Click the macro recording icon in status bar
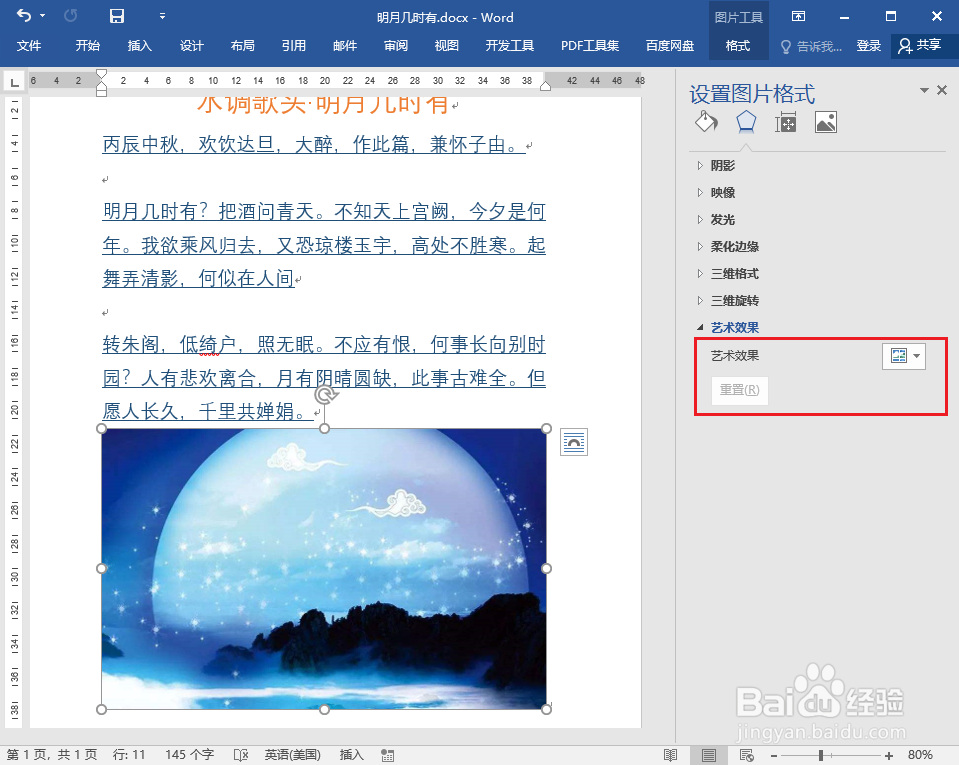The width and height of the screenshot is (959, 765). [387, 755]
